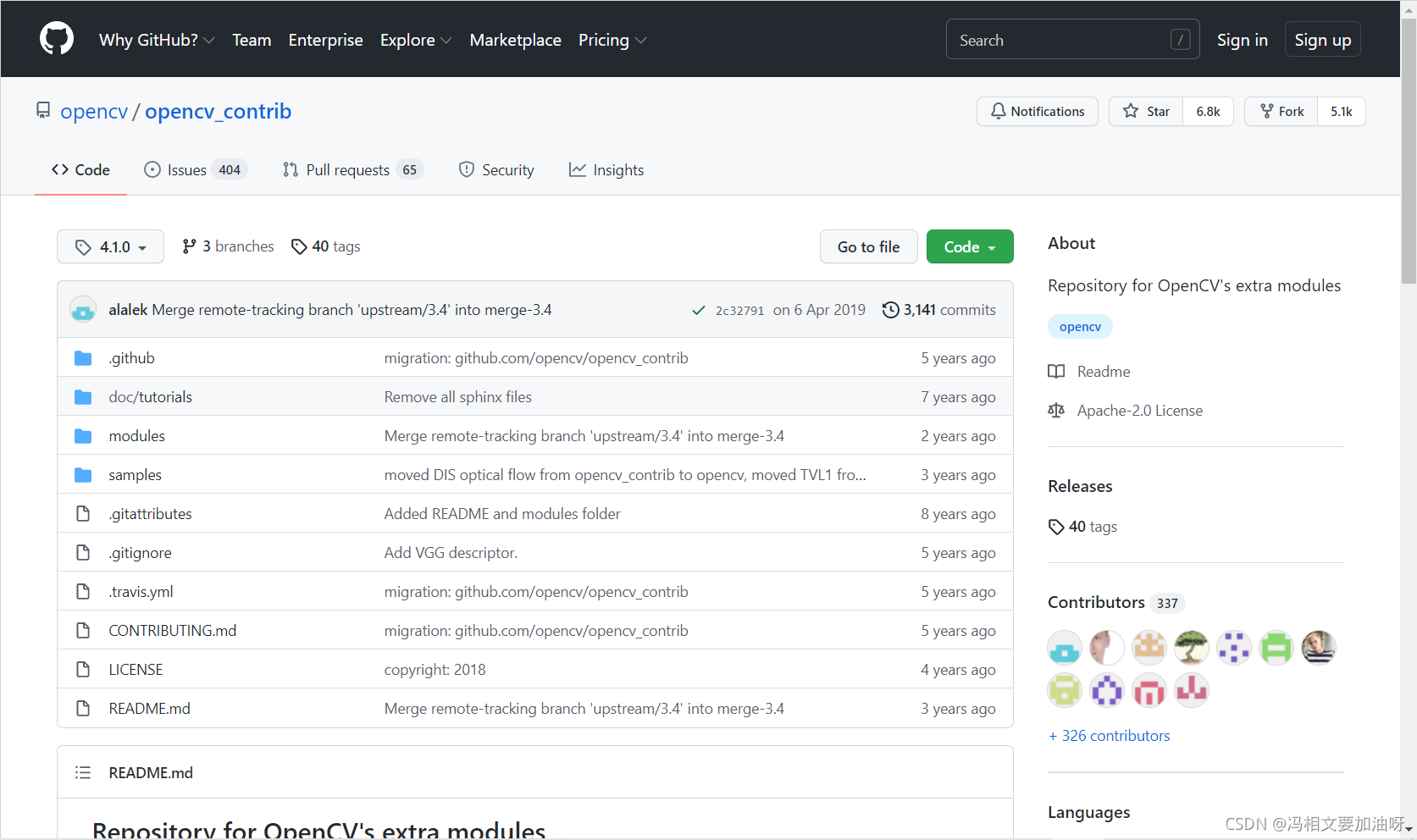The width and height of the screenshot is (1417, 840).
Task: Click the Readme book icon in About
Action: tap(1056, 372)
